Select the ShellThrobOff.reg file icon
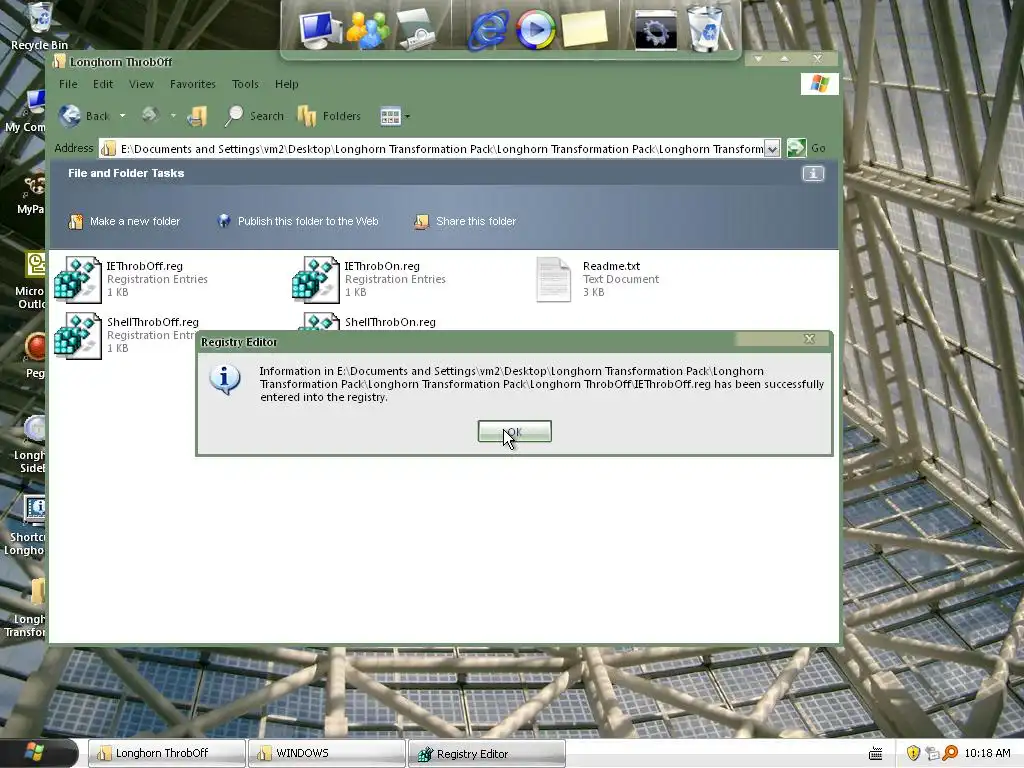Screen dimensions: 1024x768 click(78, 336)
